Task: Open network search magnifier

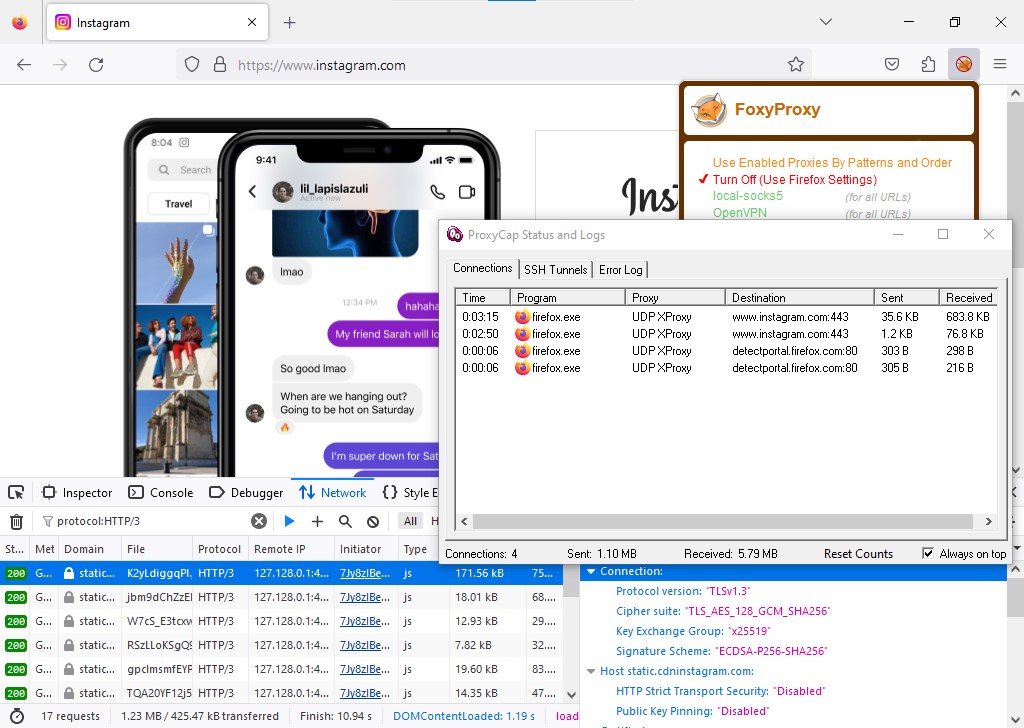Action: pos(345,521)
